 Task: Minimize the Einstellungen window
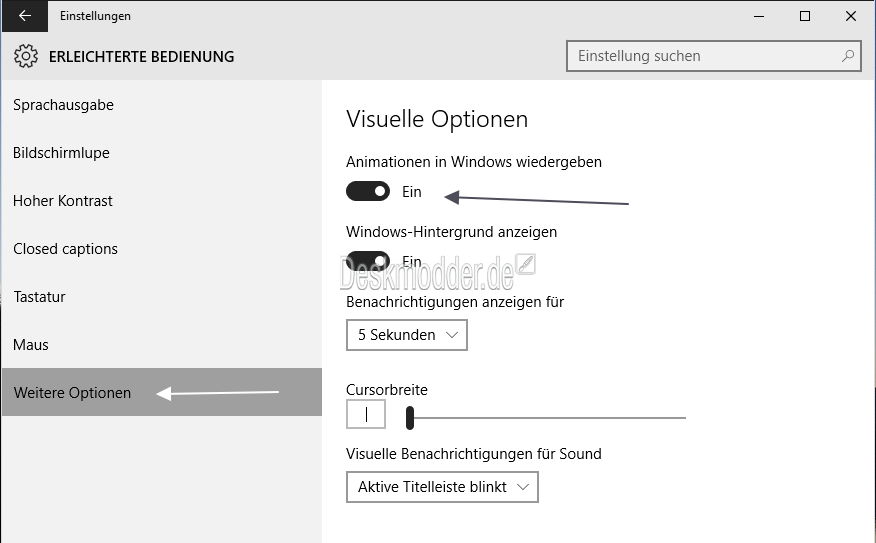coord(759,16)
